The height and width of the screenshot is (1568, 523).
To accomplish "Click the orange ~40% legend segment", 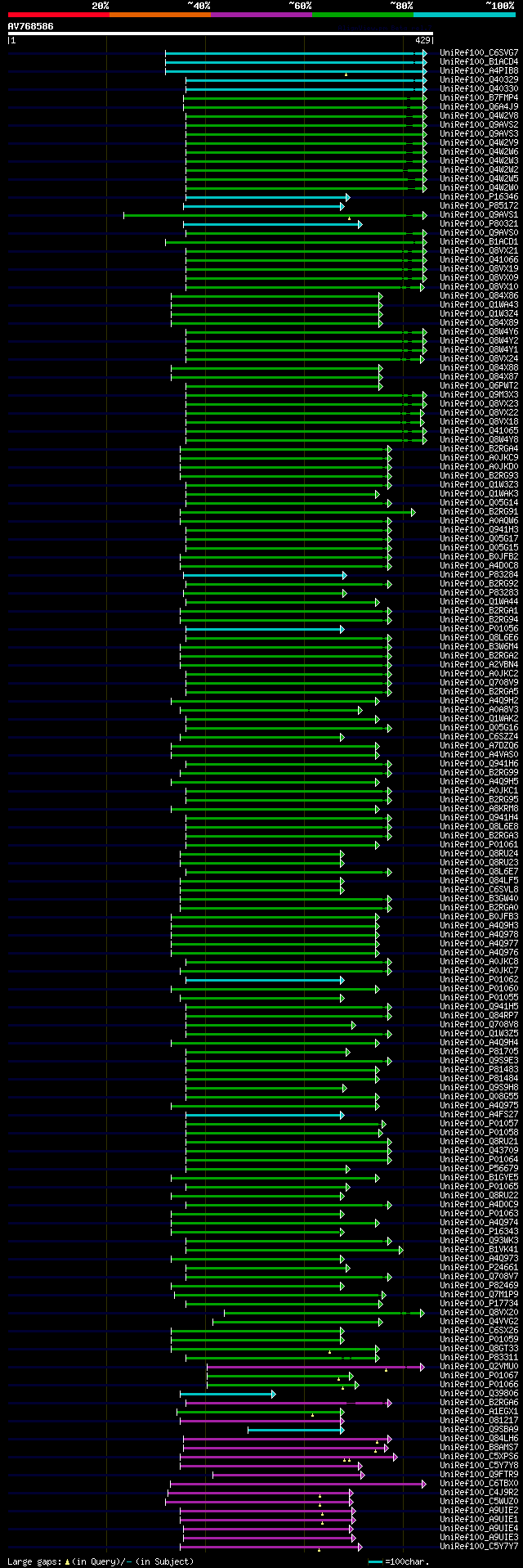I will click(160, 15).
